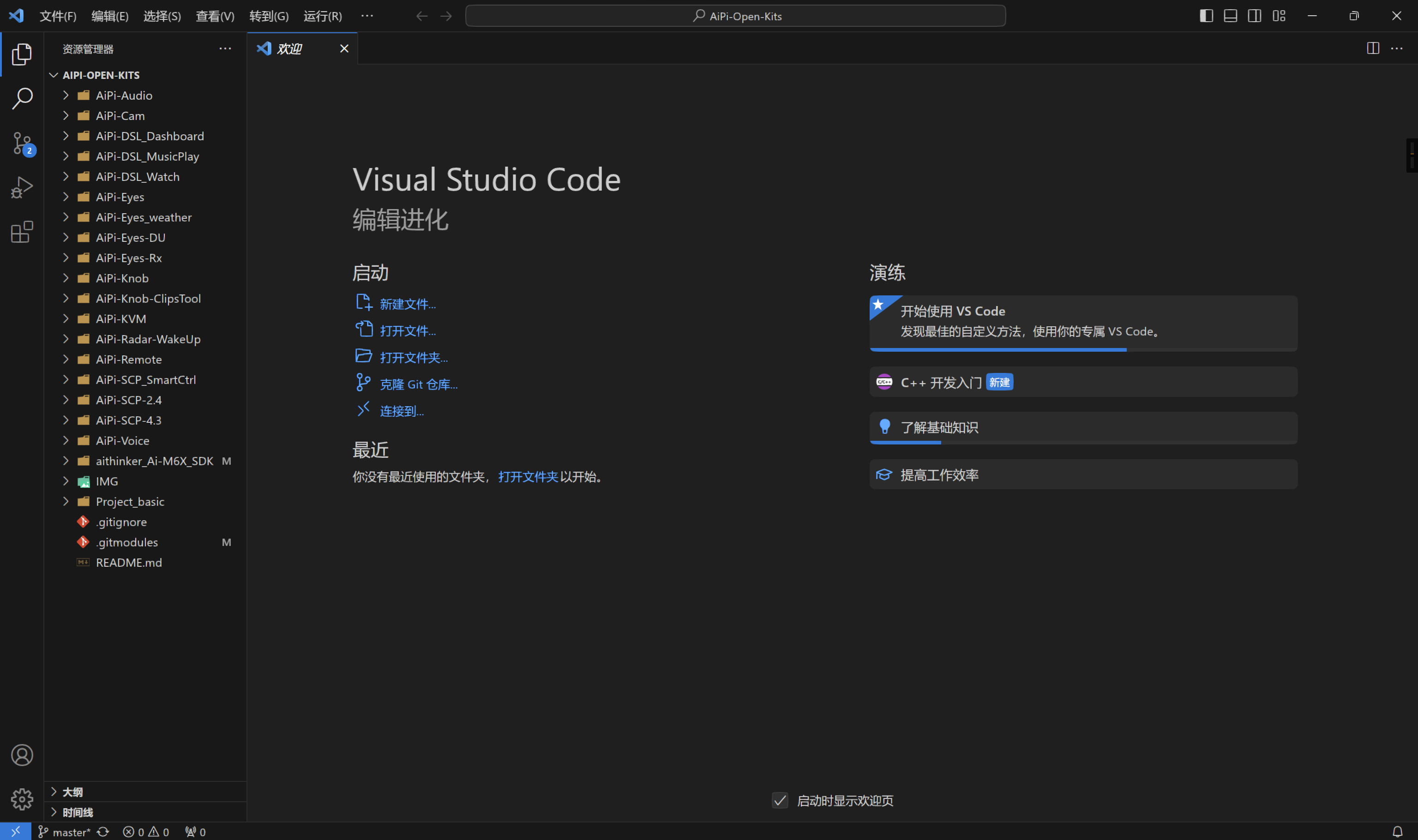Viewport: 1418px width, 840px height.
Task: Click the 打开文件... link
Action: point(408,330)
